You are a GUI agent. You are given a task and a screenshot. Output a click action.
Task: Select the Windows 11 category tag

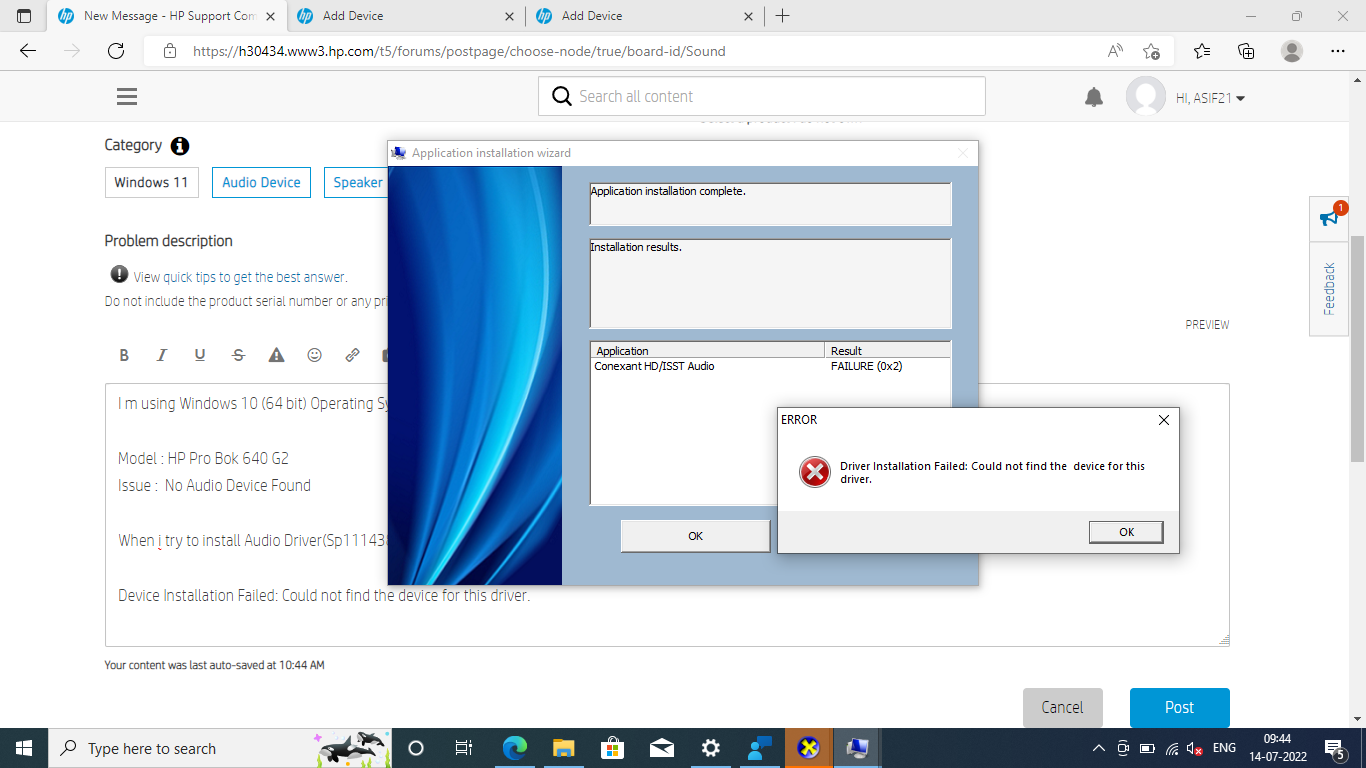pyautogui.click(x=151, y=182)
